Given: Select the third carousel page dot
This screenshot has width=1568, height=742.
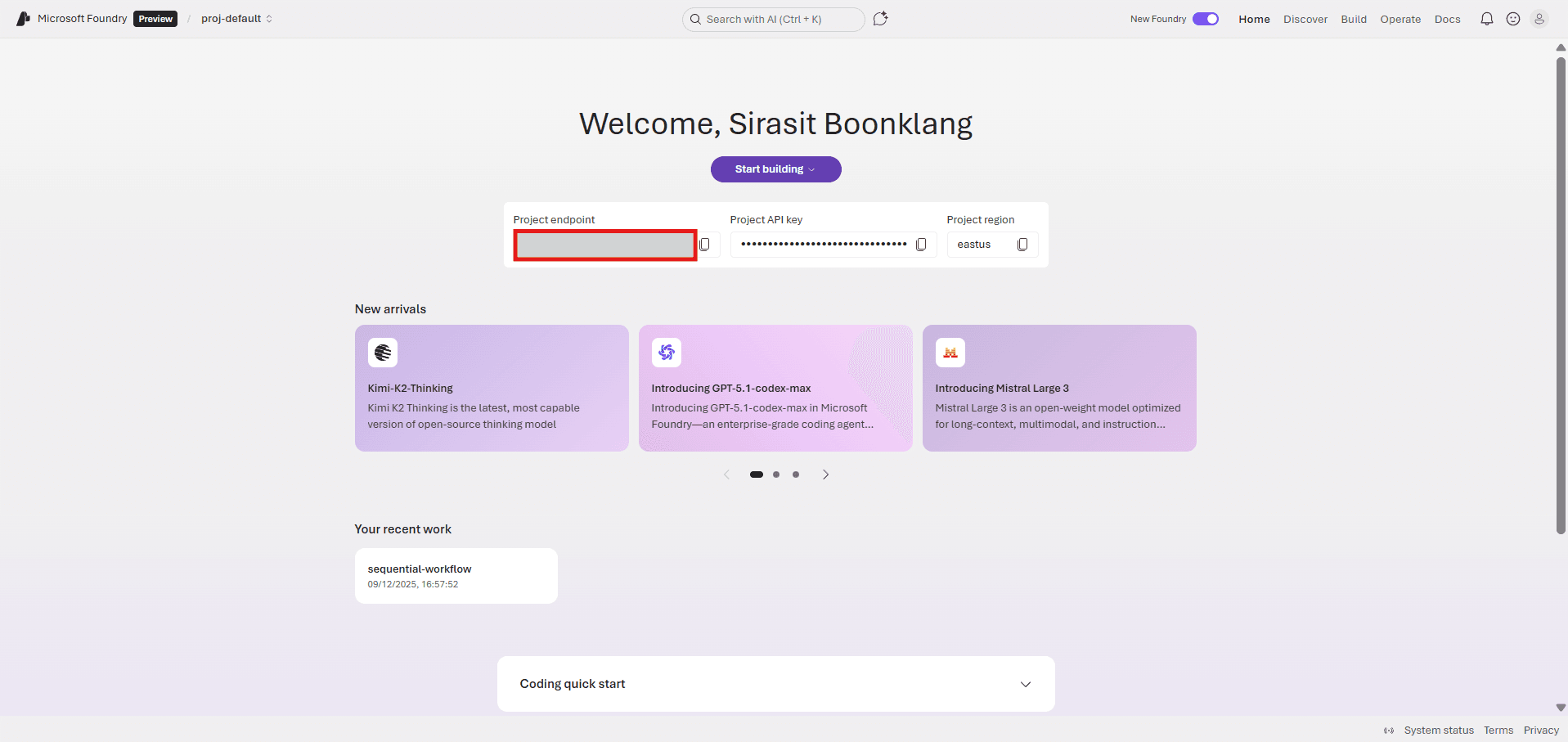Looking at the screenshot, I should click(796, 474).
